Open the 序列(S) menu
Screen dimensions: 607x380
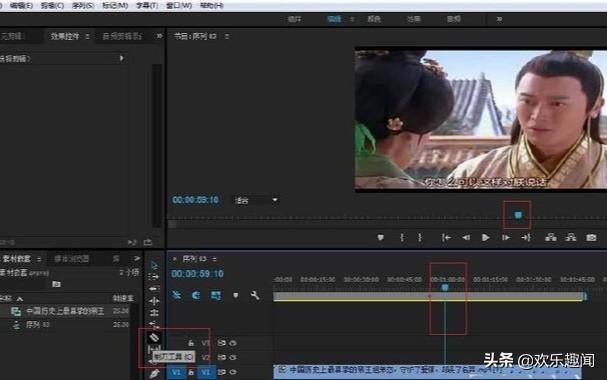83,6
